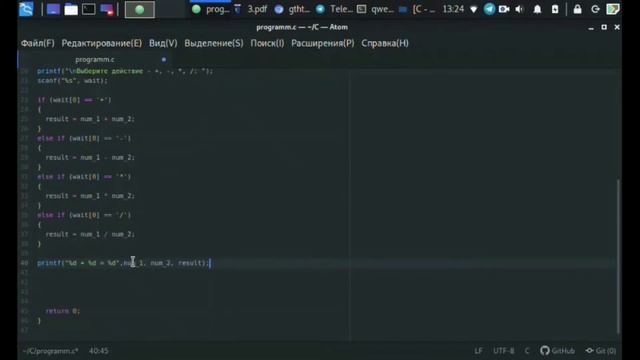Open the Справка(H) menu
The image size is (640, 360).
point(384,43)
